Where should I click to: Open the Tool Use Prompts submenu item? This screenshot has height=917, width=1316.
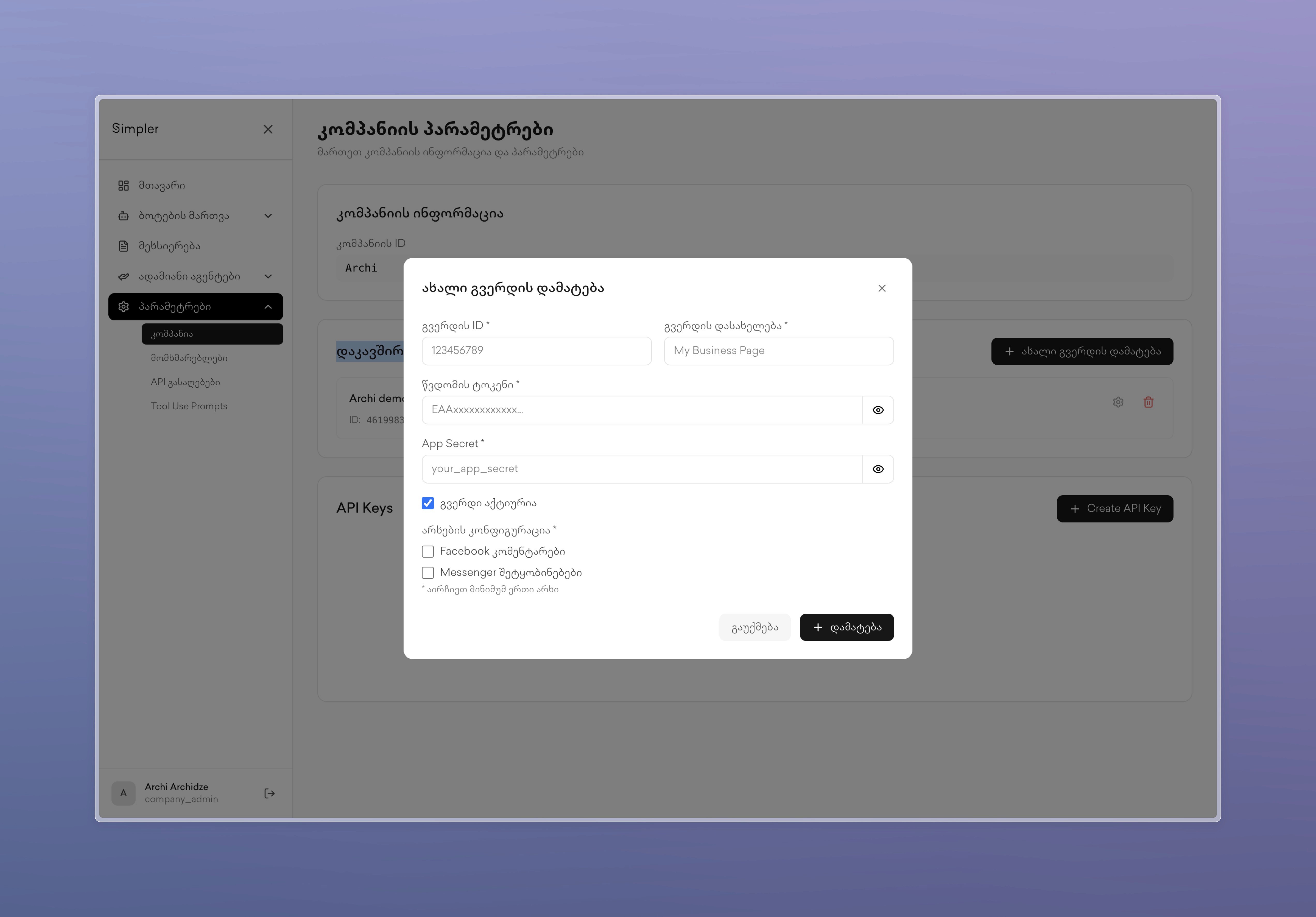coord(189,406)
